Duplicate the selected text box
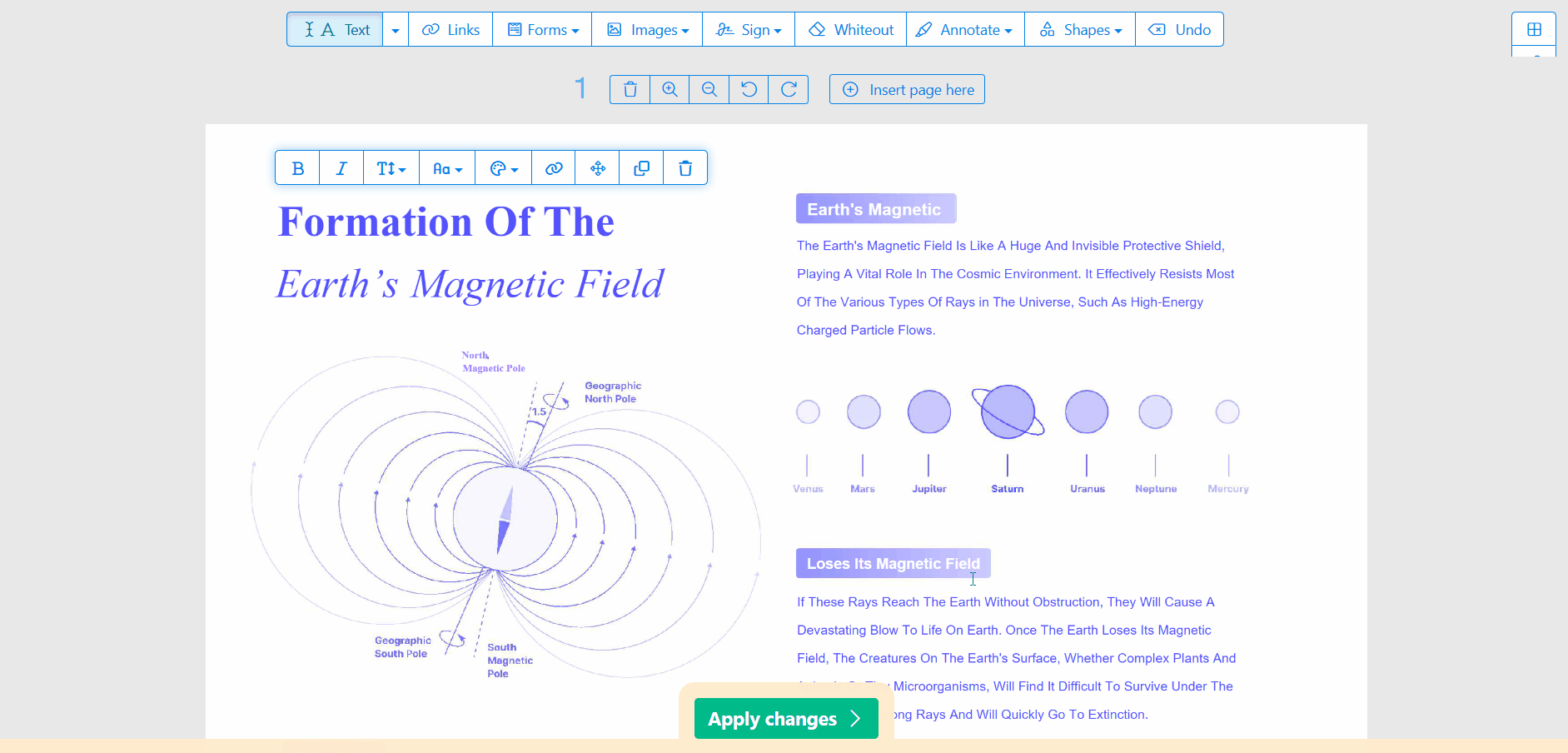The height and width of the screenshot is (753, 1568). pos(641,168)
